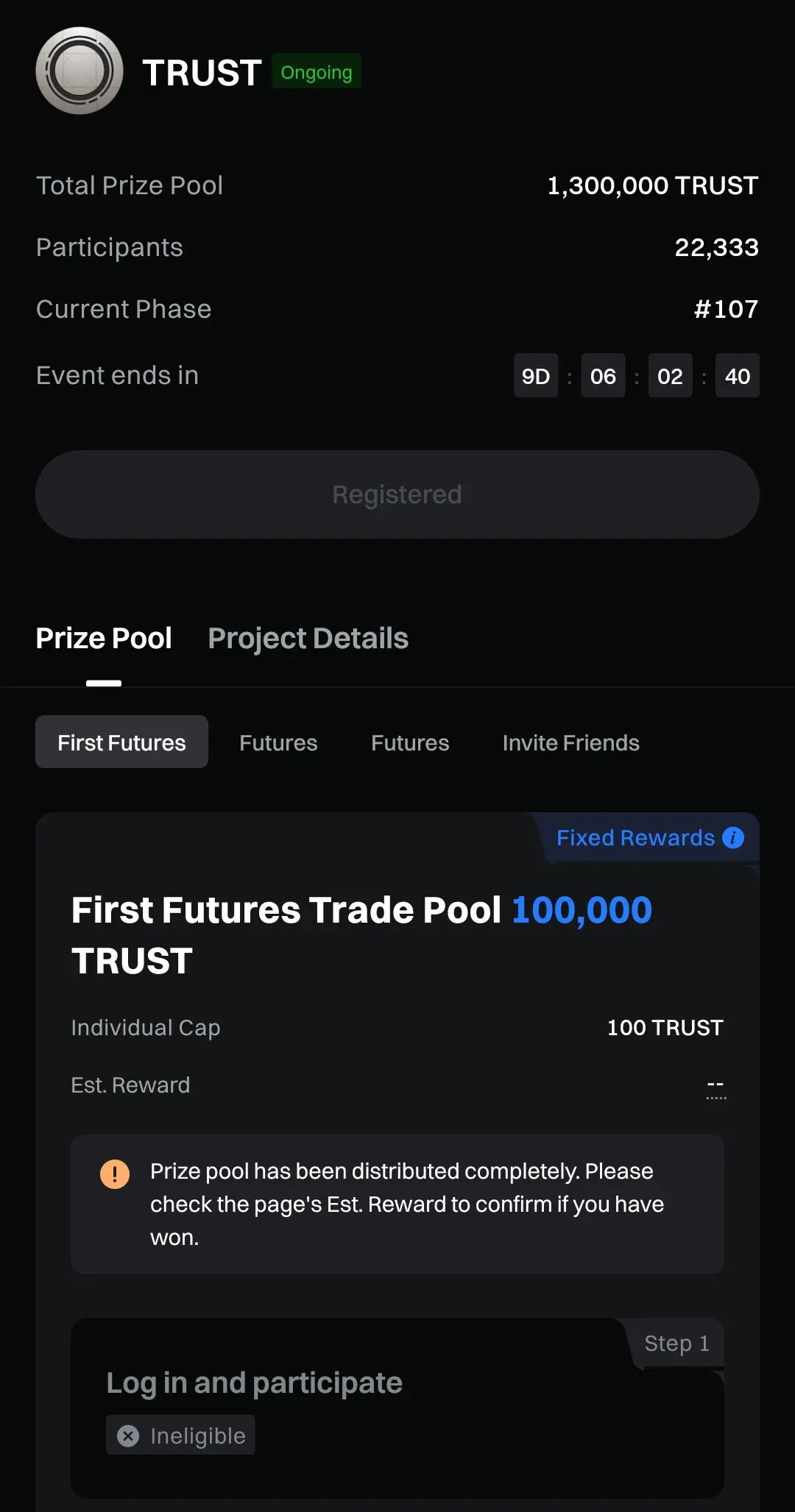795x1512 pixels.
Task: Click the orange warning exclamation icon
Action: 115,1174
